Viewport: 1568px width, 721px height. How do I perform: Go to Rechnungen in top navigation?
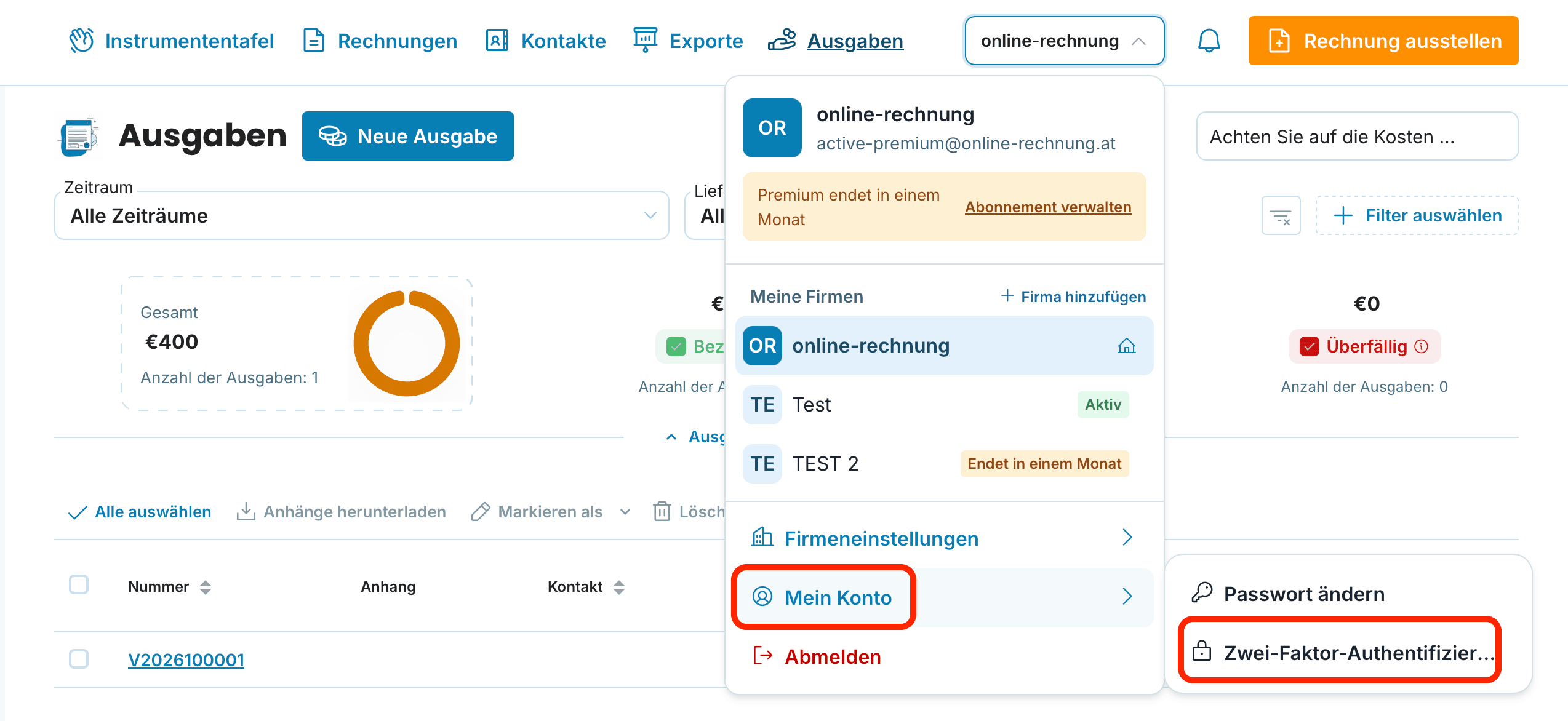tap(381, 41)
